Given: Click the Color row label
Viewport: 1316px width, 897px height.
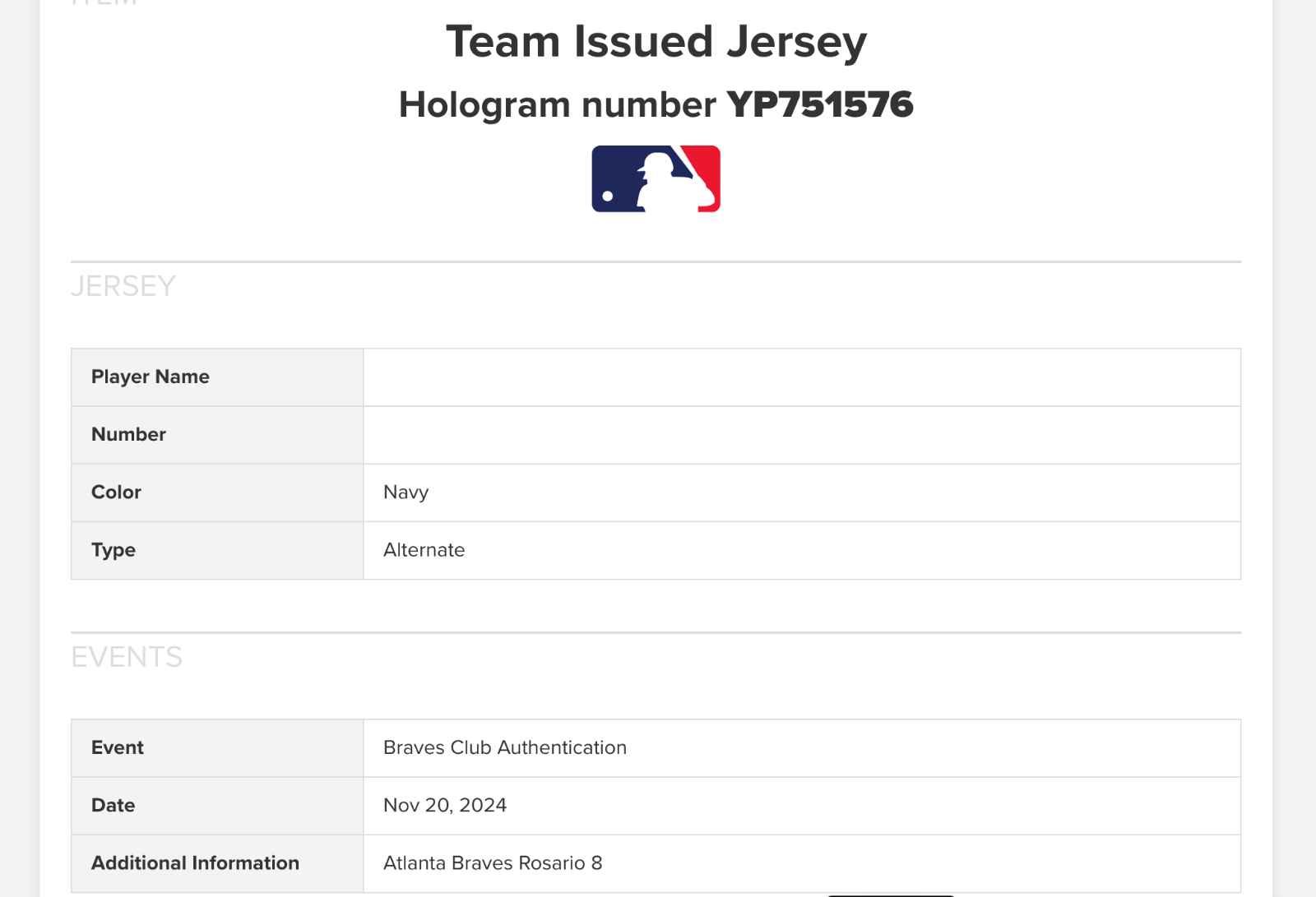Looking at the screenshot, I should pos(116,492).
